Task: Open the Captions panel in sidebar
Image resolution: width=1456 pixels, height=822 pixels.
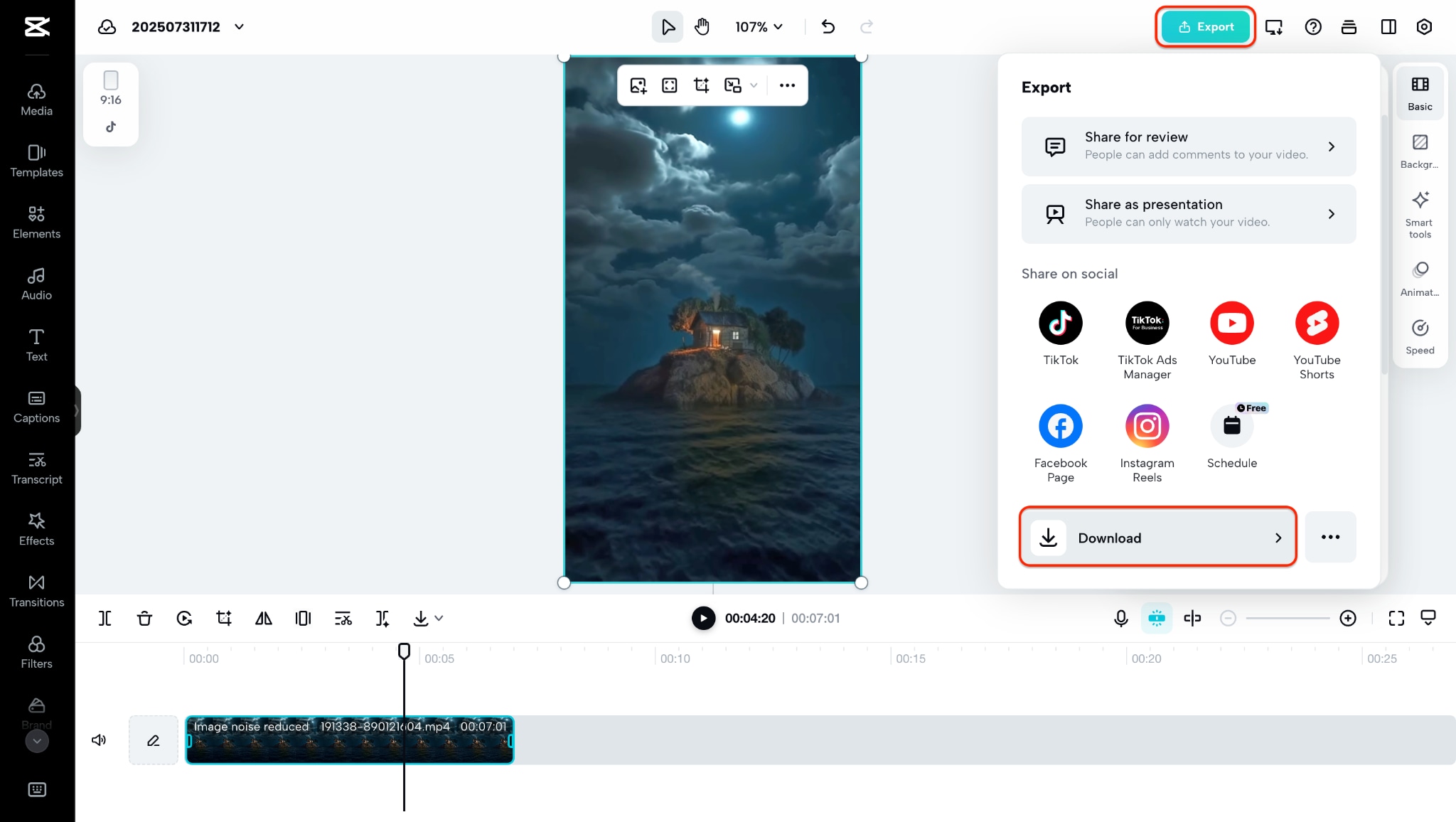Action: (36, 407)
